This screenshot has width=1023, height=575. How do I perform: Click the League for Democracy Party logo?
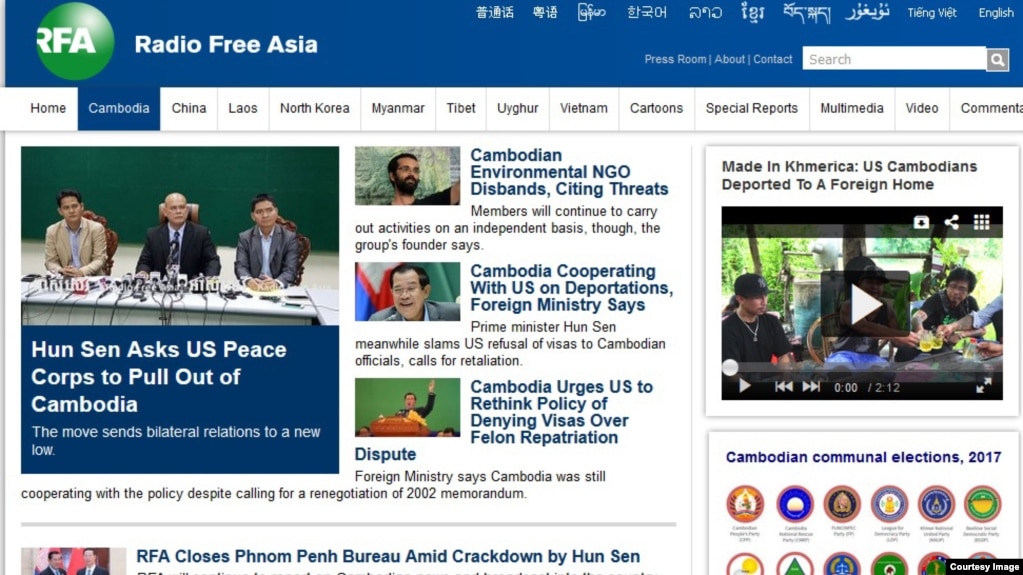click(x=889, y=504)
